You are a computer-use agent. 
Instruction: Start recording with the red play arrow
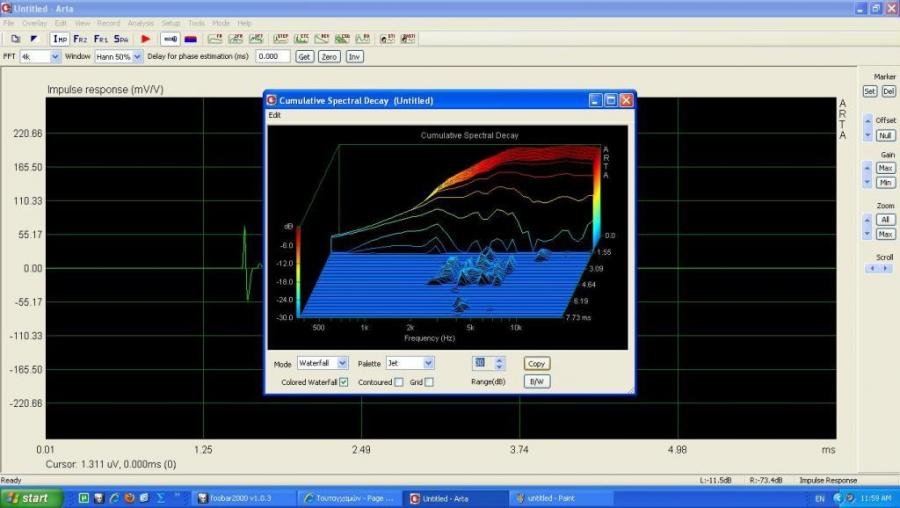pyautogui.click(x=146, y=38)
